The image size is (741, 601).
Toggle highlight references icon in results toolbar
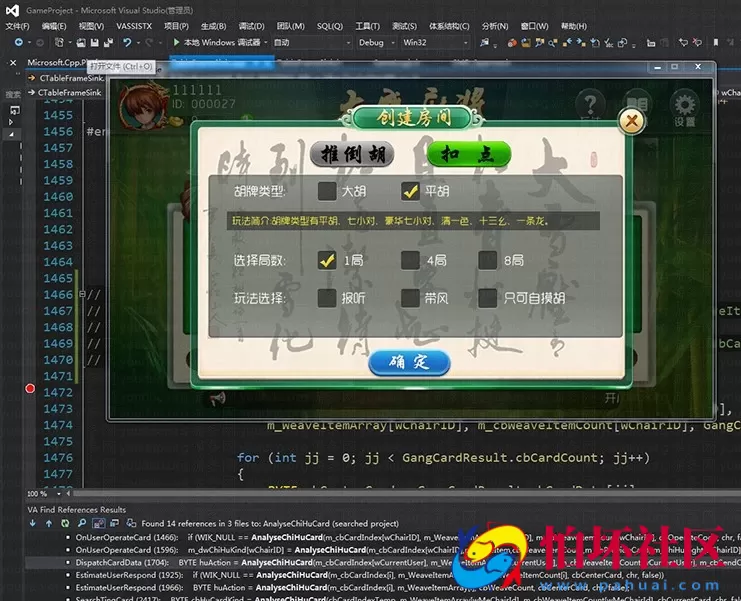(99, 523)
